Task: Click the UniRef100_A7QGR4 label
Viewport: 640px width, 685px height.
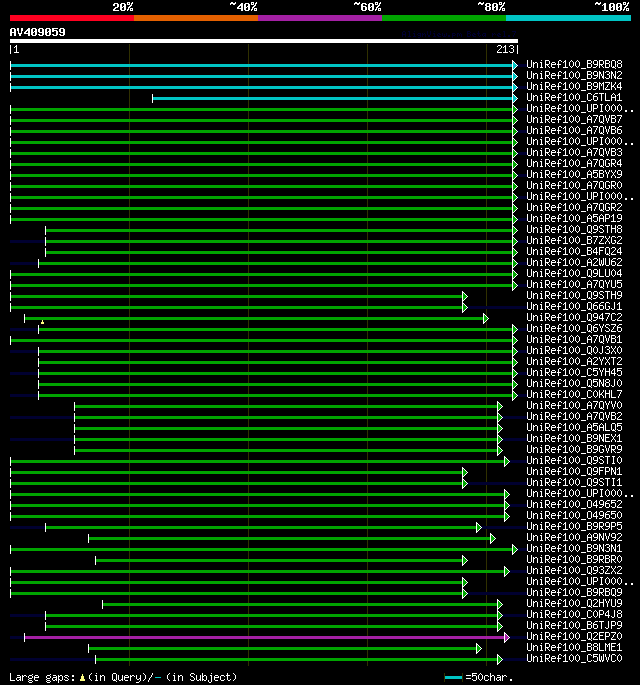Action: [574, 163]
